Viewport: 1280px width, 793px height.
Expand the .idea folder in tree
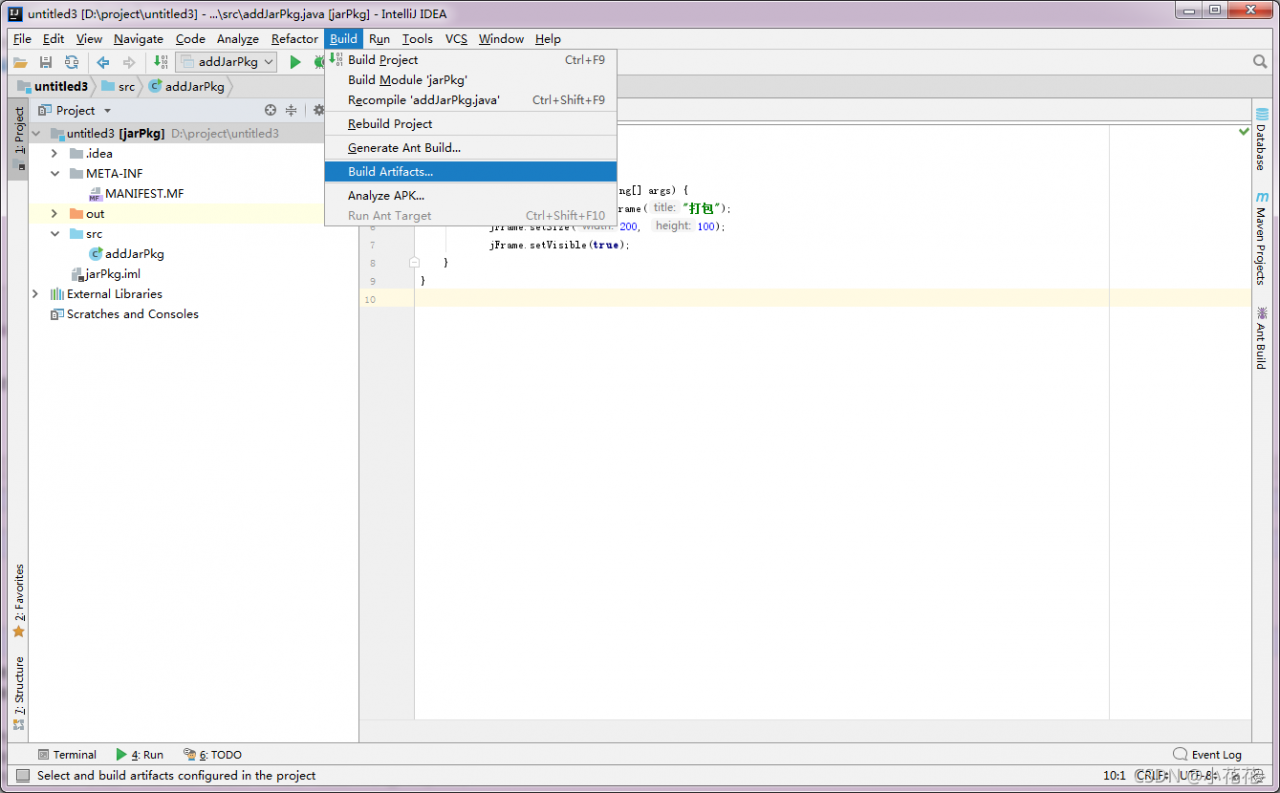[x=55, y=154]
